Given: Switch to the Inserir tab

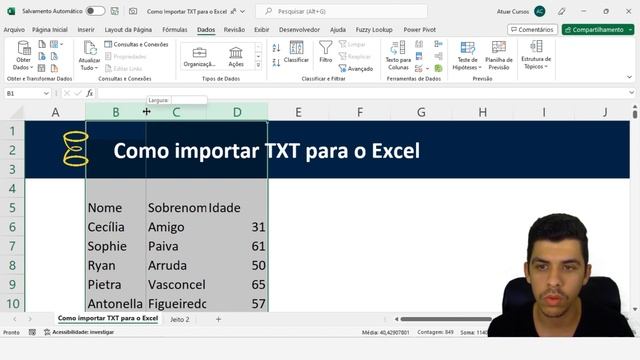Looking at the screenshot, I should (x=86, y=29).
